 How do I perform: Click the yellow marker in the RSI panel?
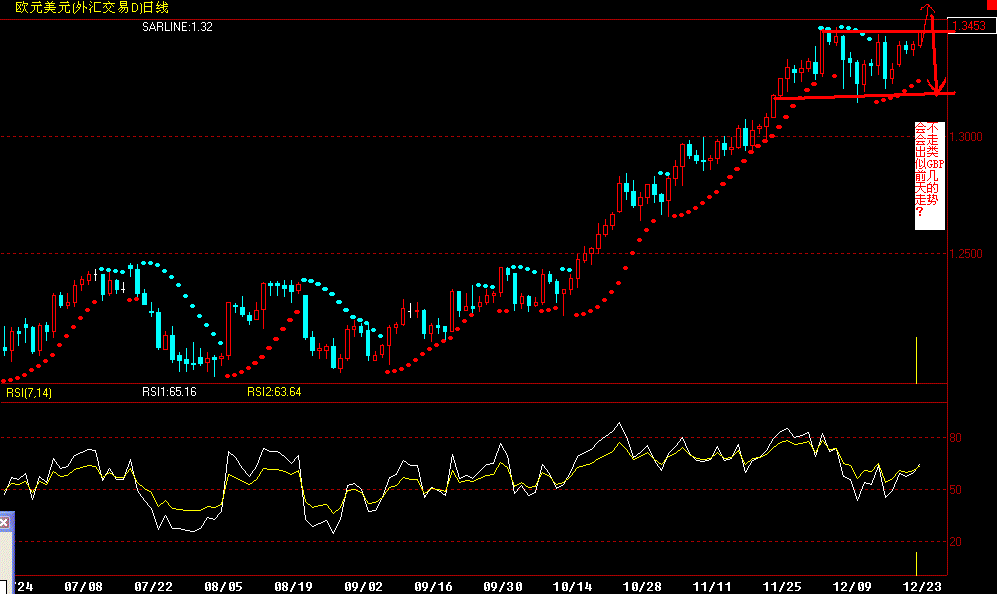pyautogui.click(x=918, y=562)
